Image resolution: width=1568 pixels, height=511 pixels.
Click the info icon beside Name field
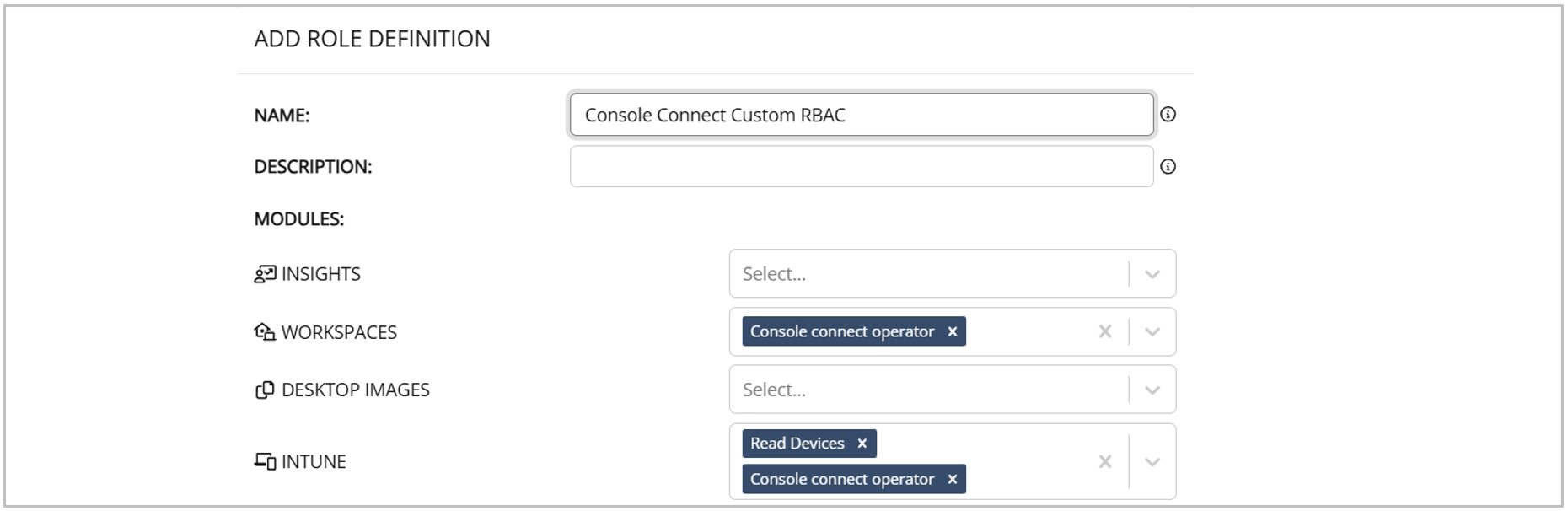tap(1168, 115)
